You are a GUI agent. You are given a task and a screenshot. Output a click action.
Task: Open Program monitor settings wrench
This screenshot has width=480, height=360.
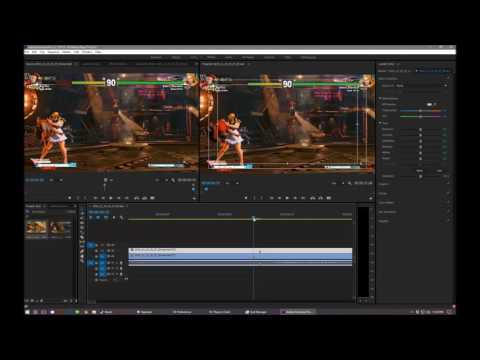(x=350, y=183)
